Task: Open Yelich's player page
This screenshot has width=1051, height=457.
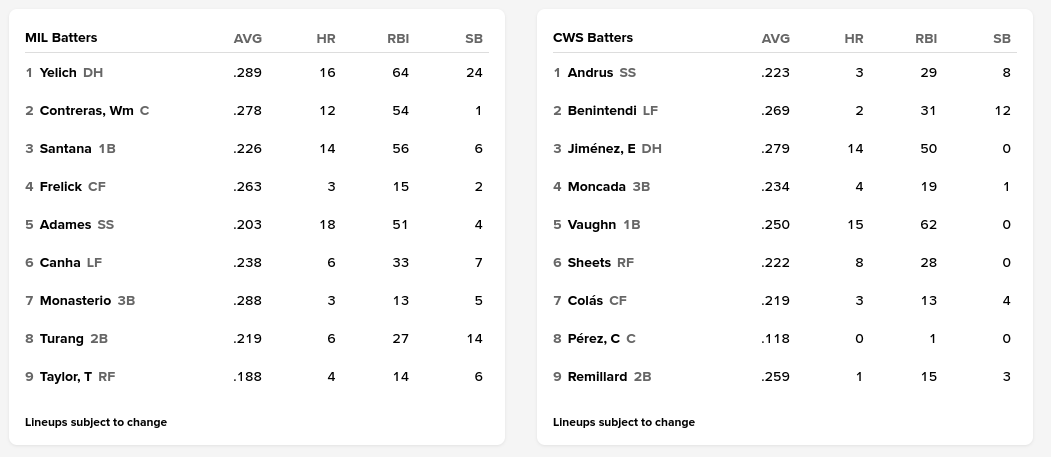Action: tap(58, 73)
